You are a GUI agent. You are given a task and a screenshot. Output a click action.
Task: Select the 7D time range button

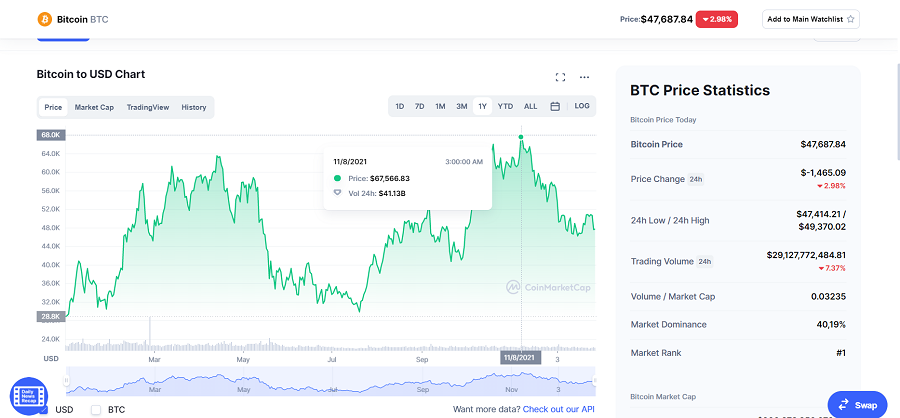coord(420,106)
